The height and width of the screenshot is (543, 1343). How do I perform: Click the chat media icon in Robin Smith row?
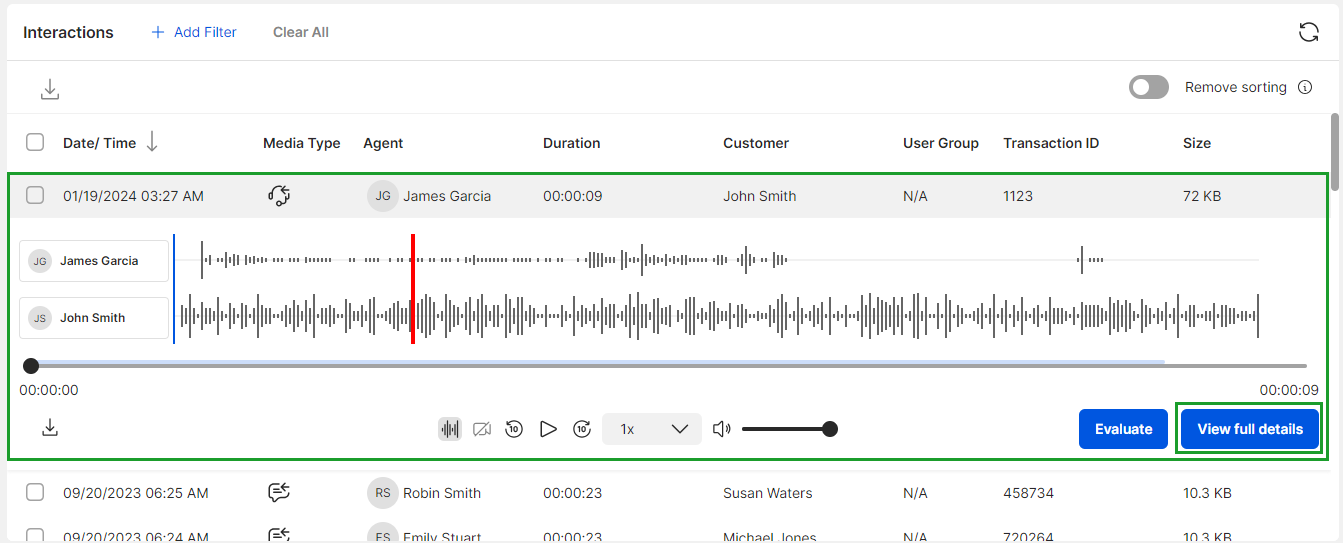[279, 492]
